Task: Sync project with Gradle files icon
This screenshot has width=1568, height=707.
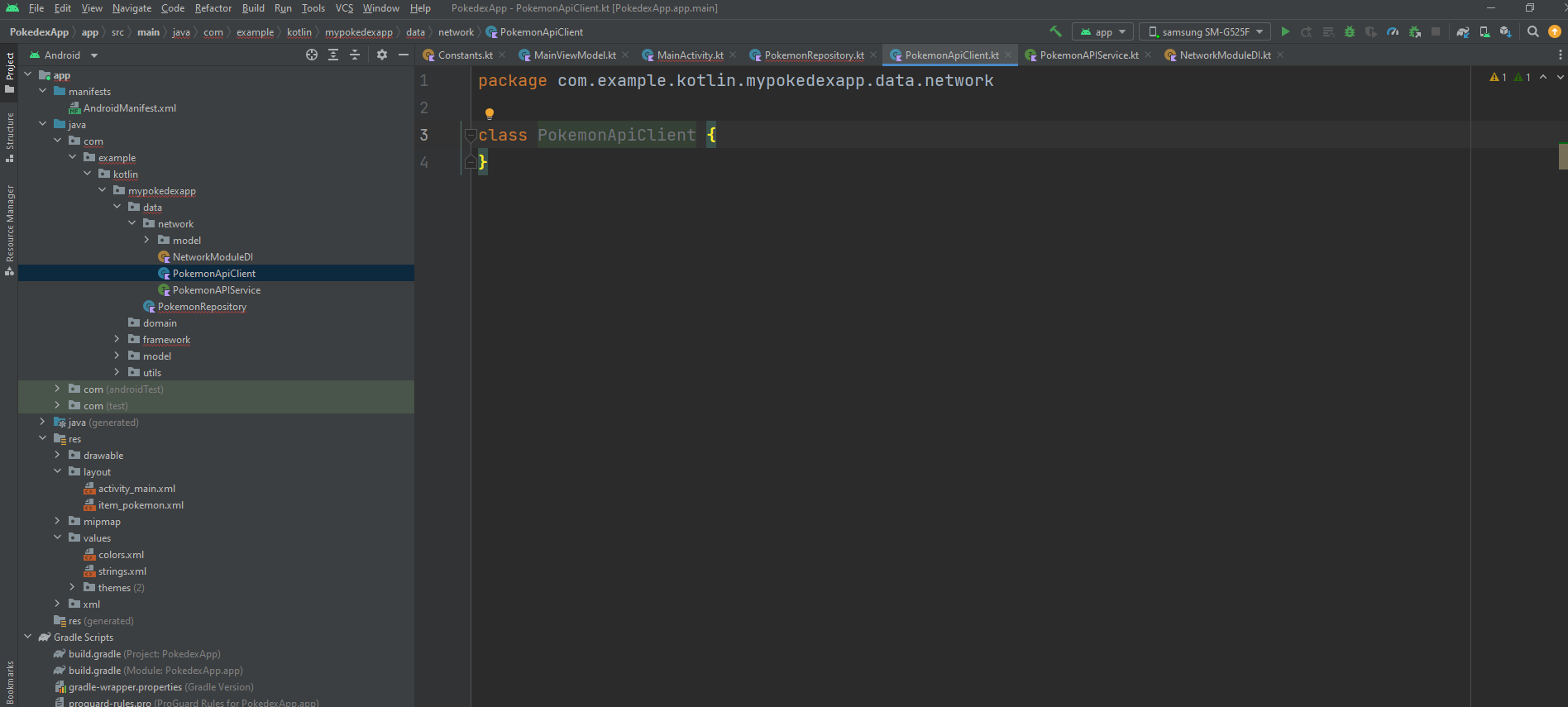Action: (1463, 31)
